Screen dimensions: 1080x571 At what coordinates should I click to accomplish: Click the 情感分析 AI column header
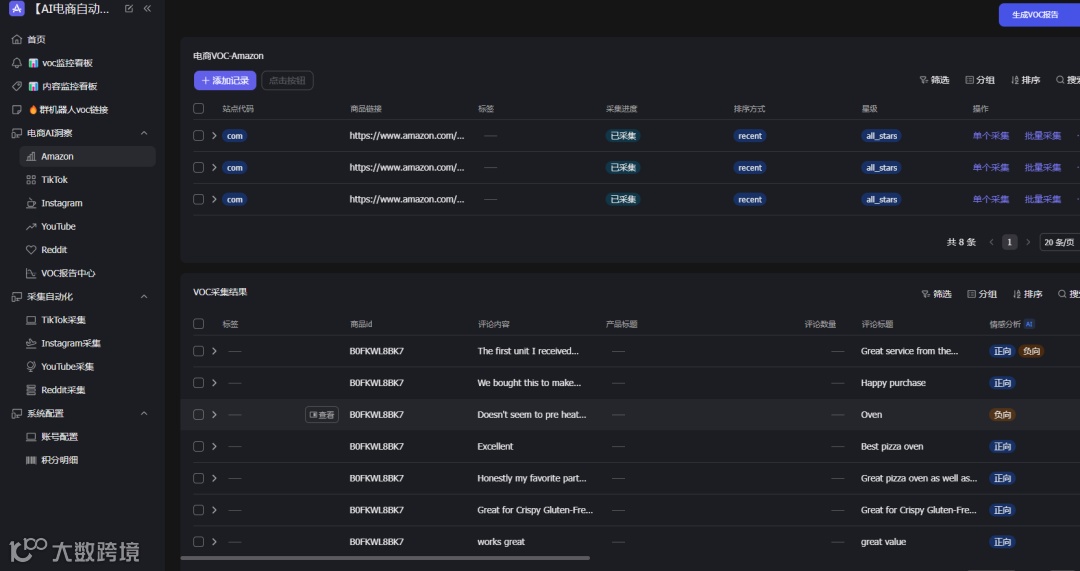1012,324
